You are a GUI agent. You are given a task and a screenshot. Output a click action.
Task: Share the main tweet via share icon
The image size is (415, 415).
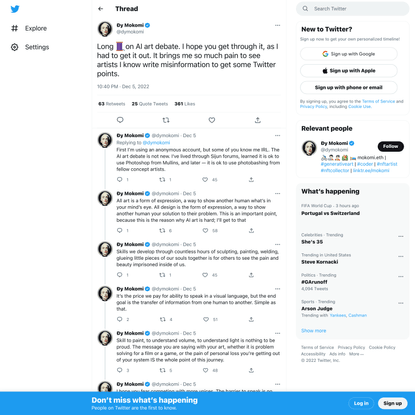(258, 120)
